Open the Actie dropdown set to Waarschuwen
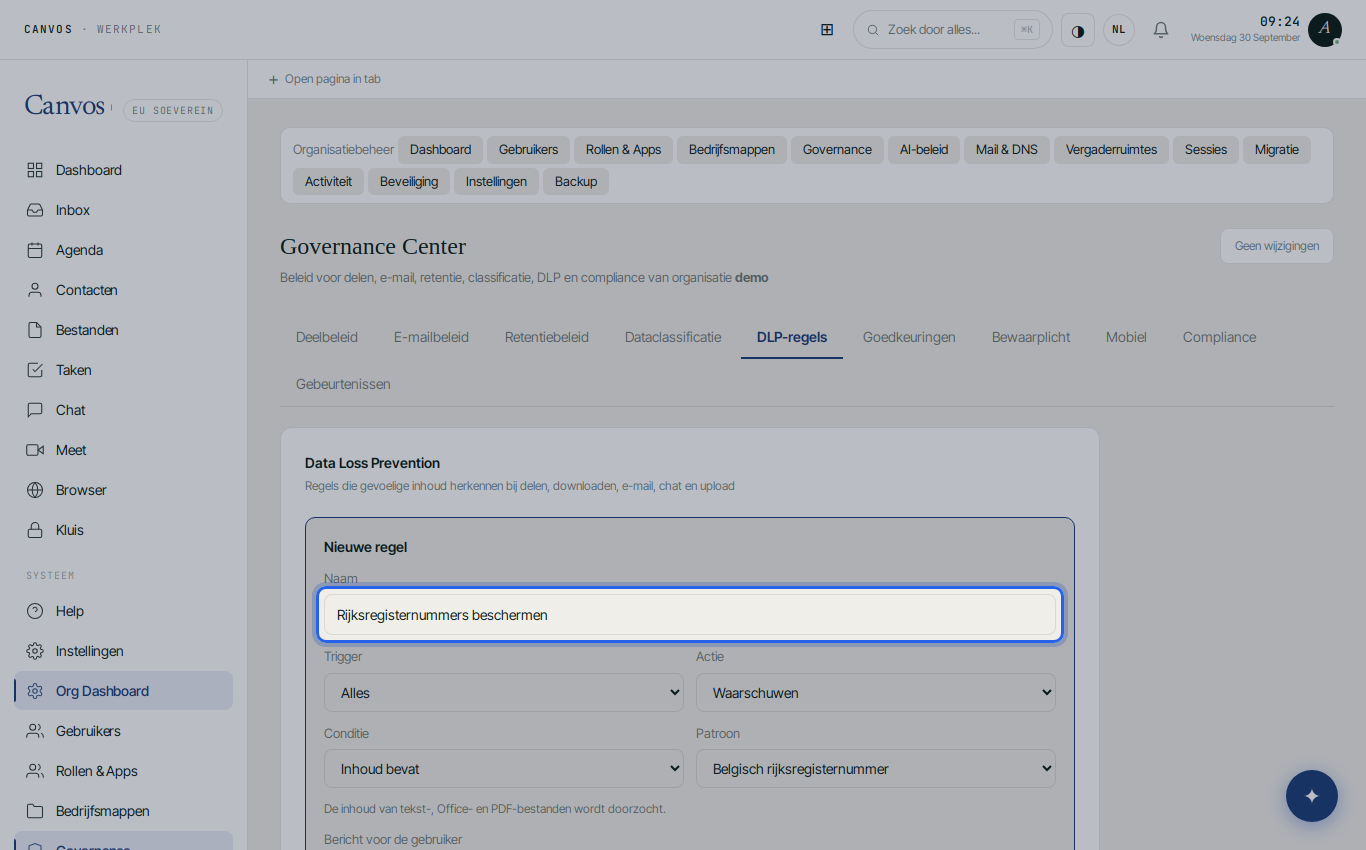 point(876,692)
